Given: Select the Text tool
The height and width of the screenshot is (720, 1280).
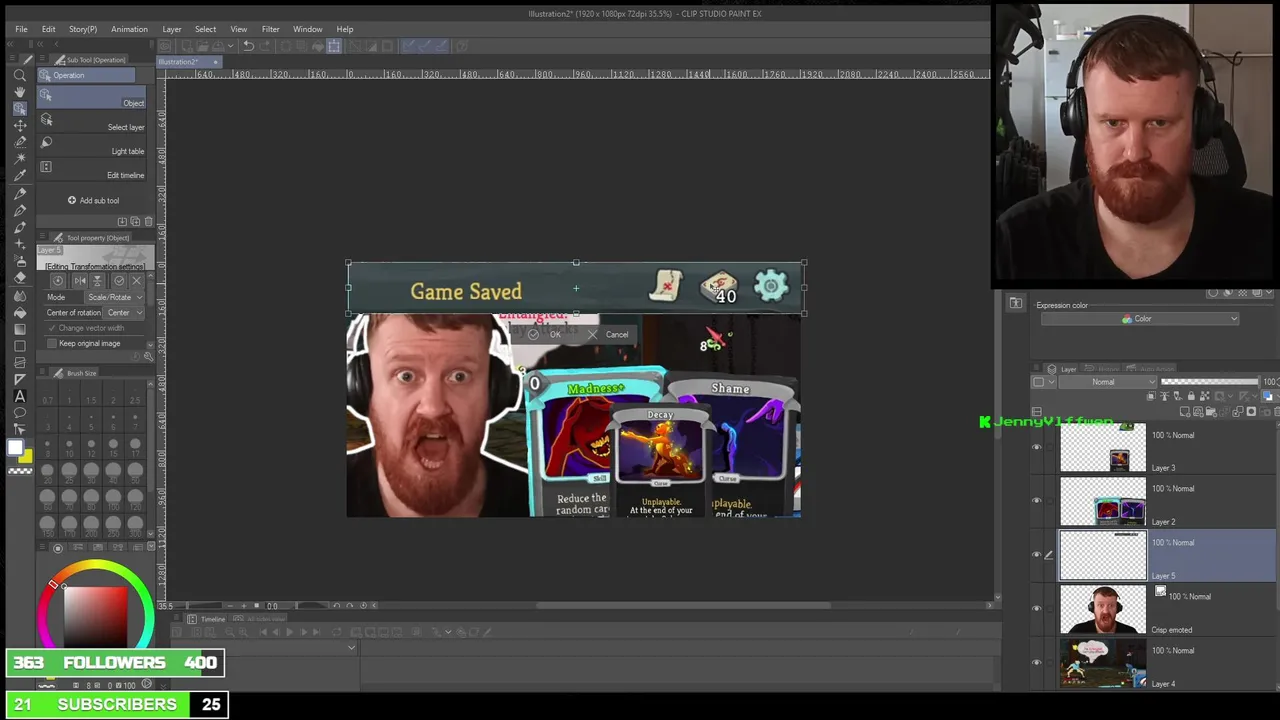Looking at the screenshot, I should coord(19,397).
